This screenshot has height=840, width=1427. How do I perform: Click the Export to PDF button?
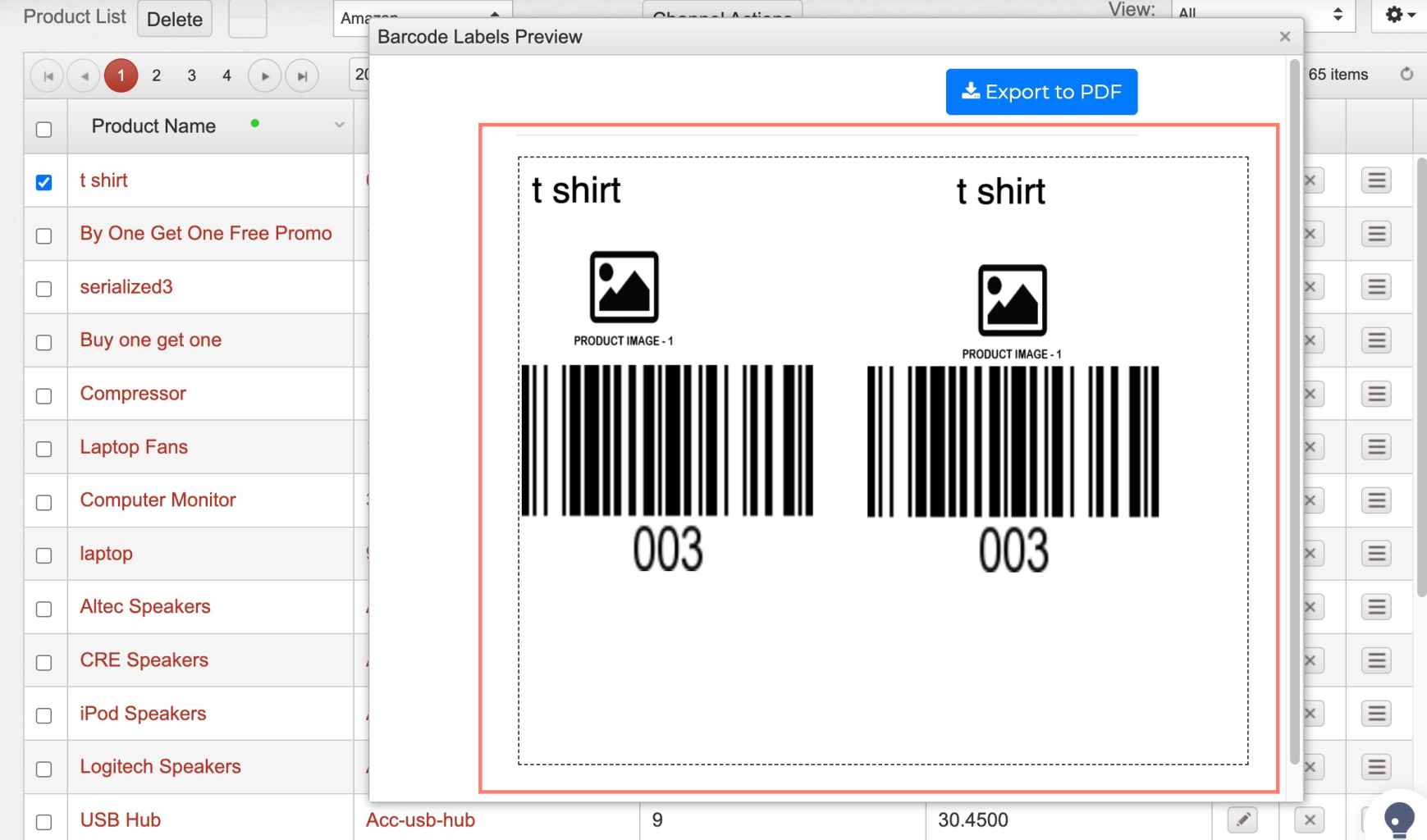[x=1041, y=91]
